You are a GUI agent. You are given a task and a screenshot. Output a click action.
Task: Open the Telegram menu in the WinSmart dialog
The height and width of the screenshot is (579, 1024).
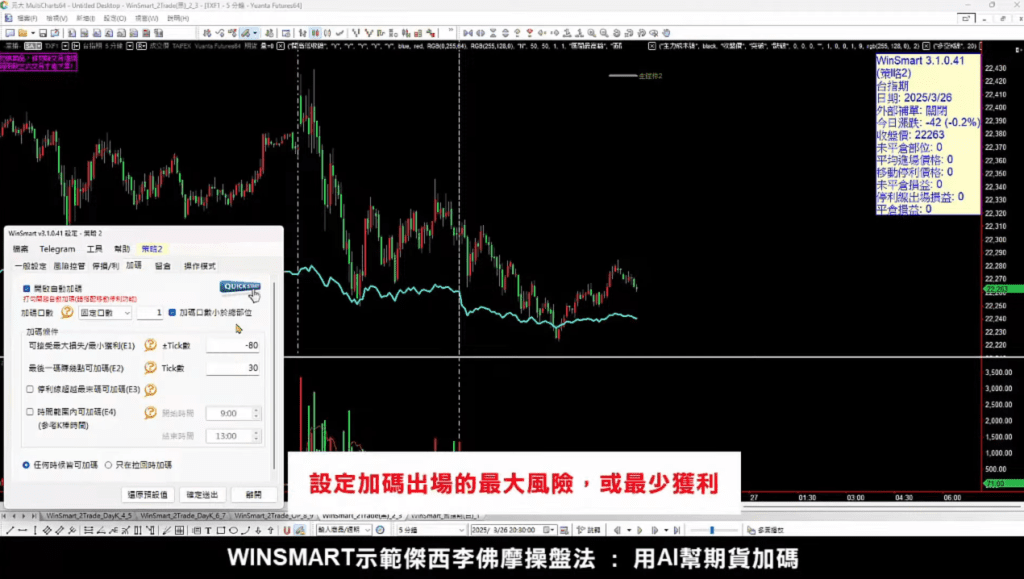[56, 249]
